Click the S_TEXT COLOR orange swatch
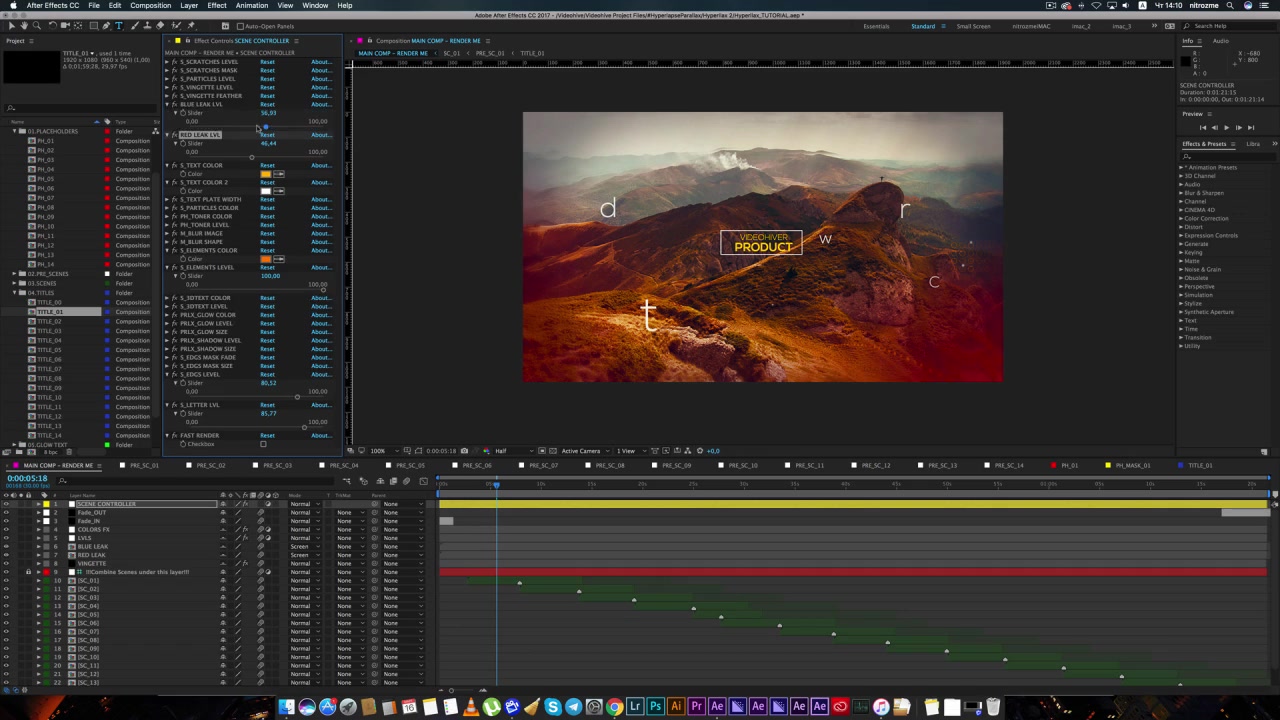This screenshot has height=720, width=1280. click(266, 174)
